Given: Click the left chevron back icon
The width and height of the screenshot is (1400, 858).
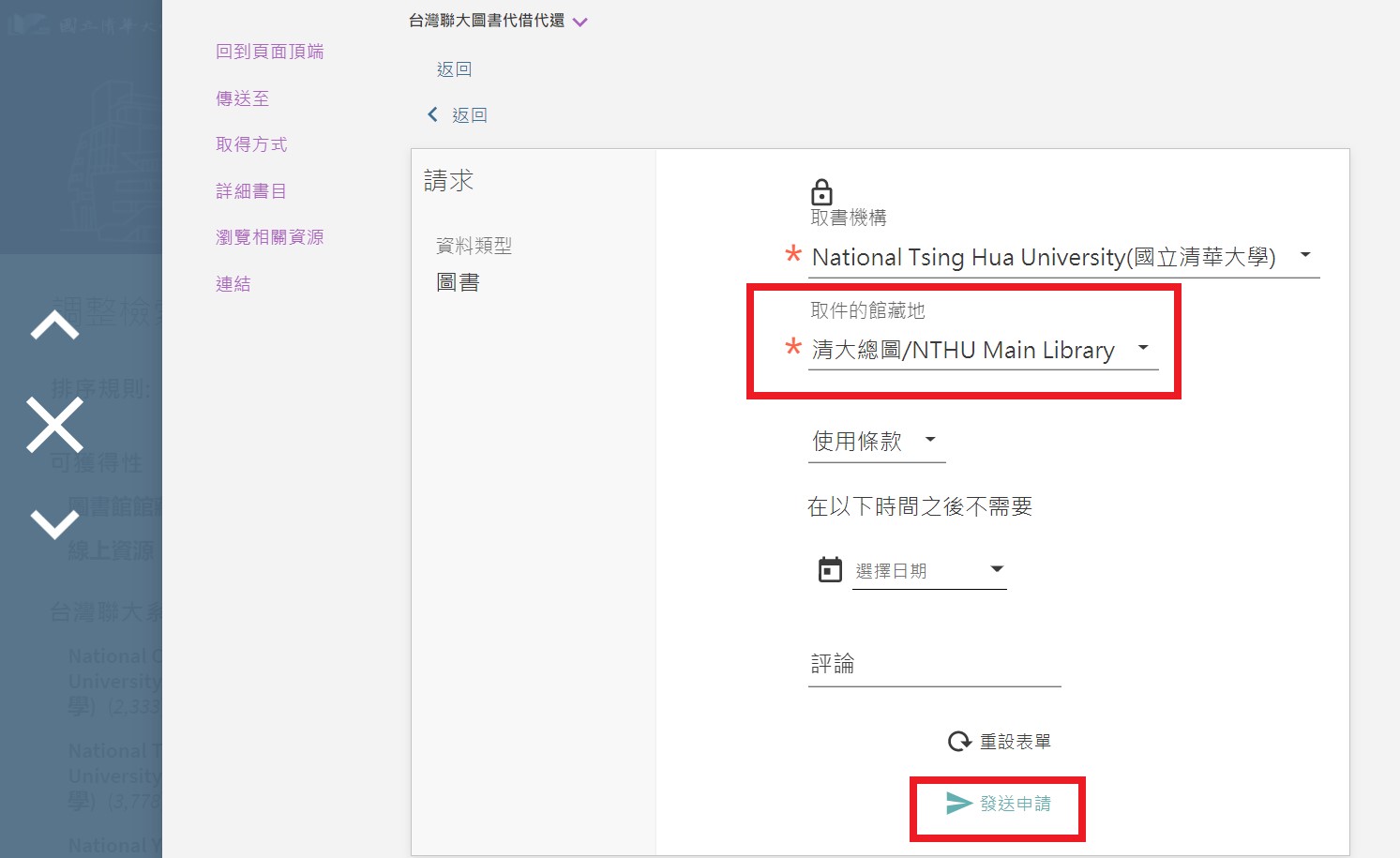Looking at the screenshot, I should coord(432,114).
